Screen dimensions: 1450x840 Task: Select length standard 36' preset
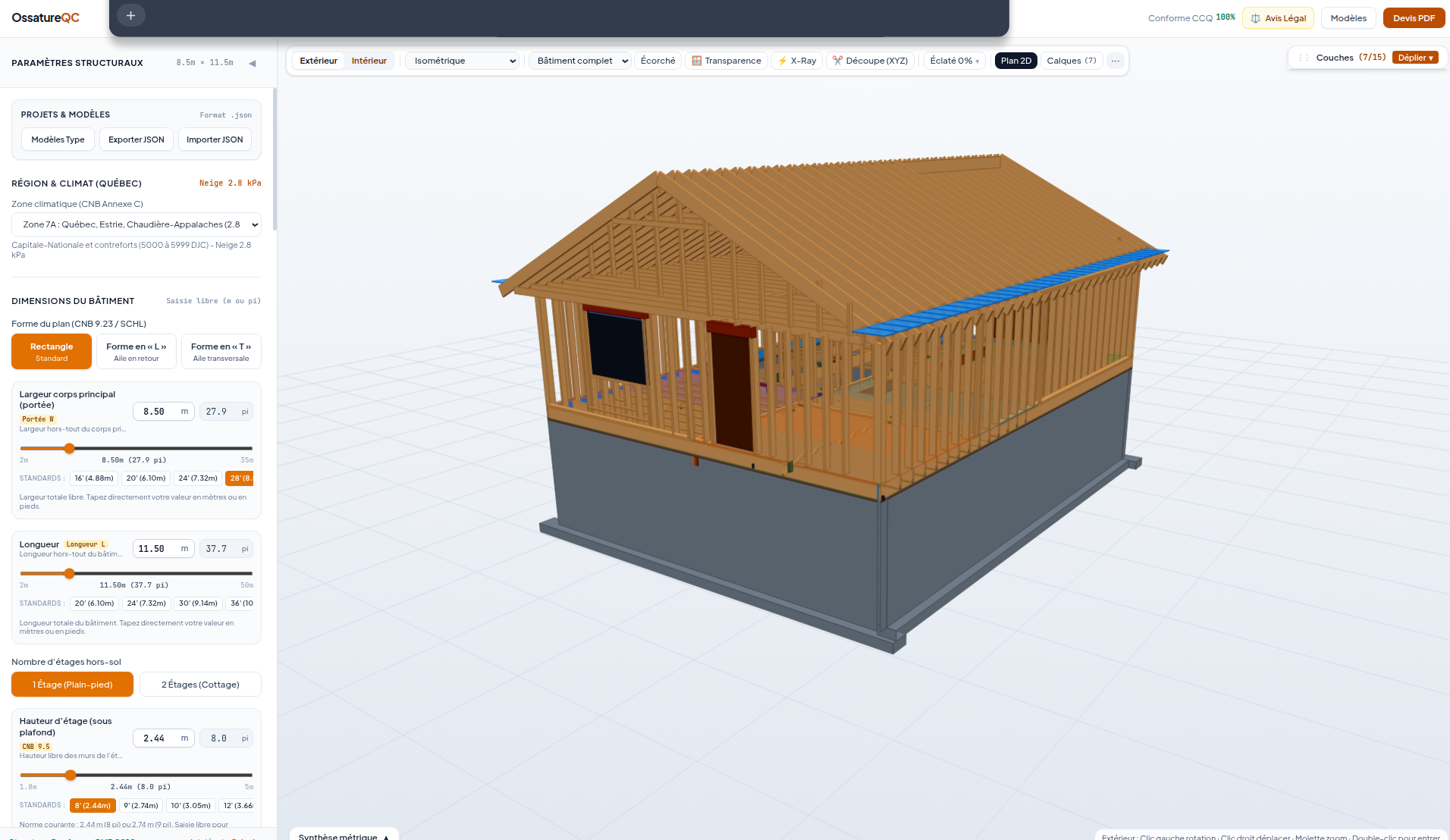pos(240,603)
